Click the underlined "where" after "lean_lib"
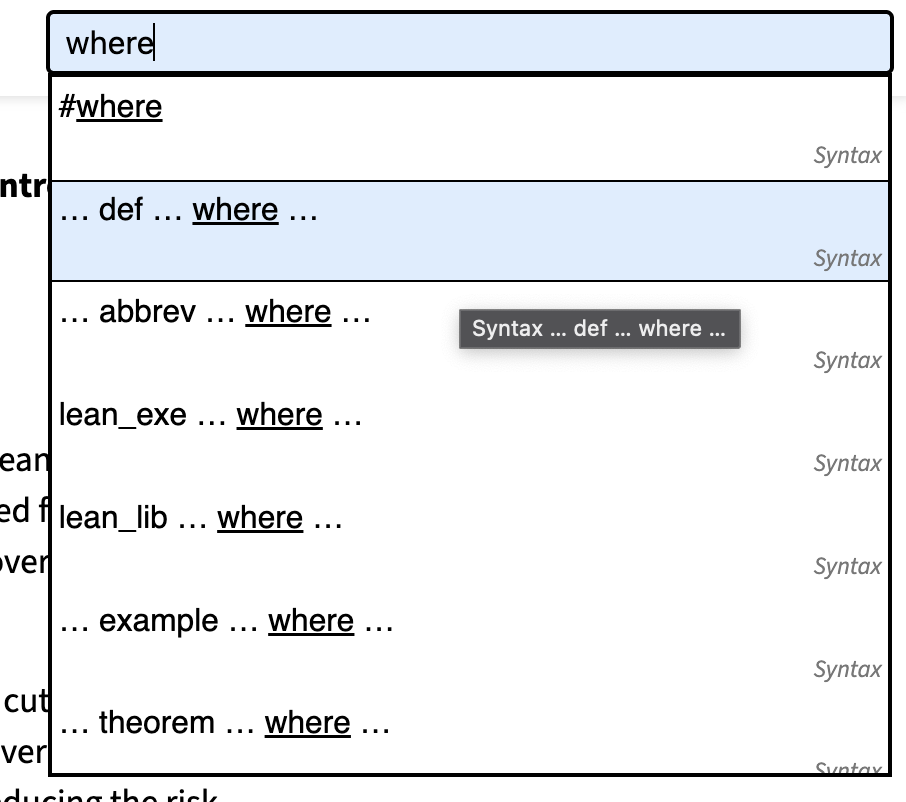This screenshot has height=802, width=906. click(x=260, y=519)
